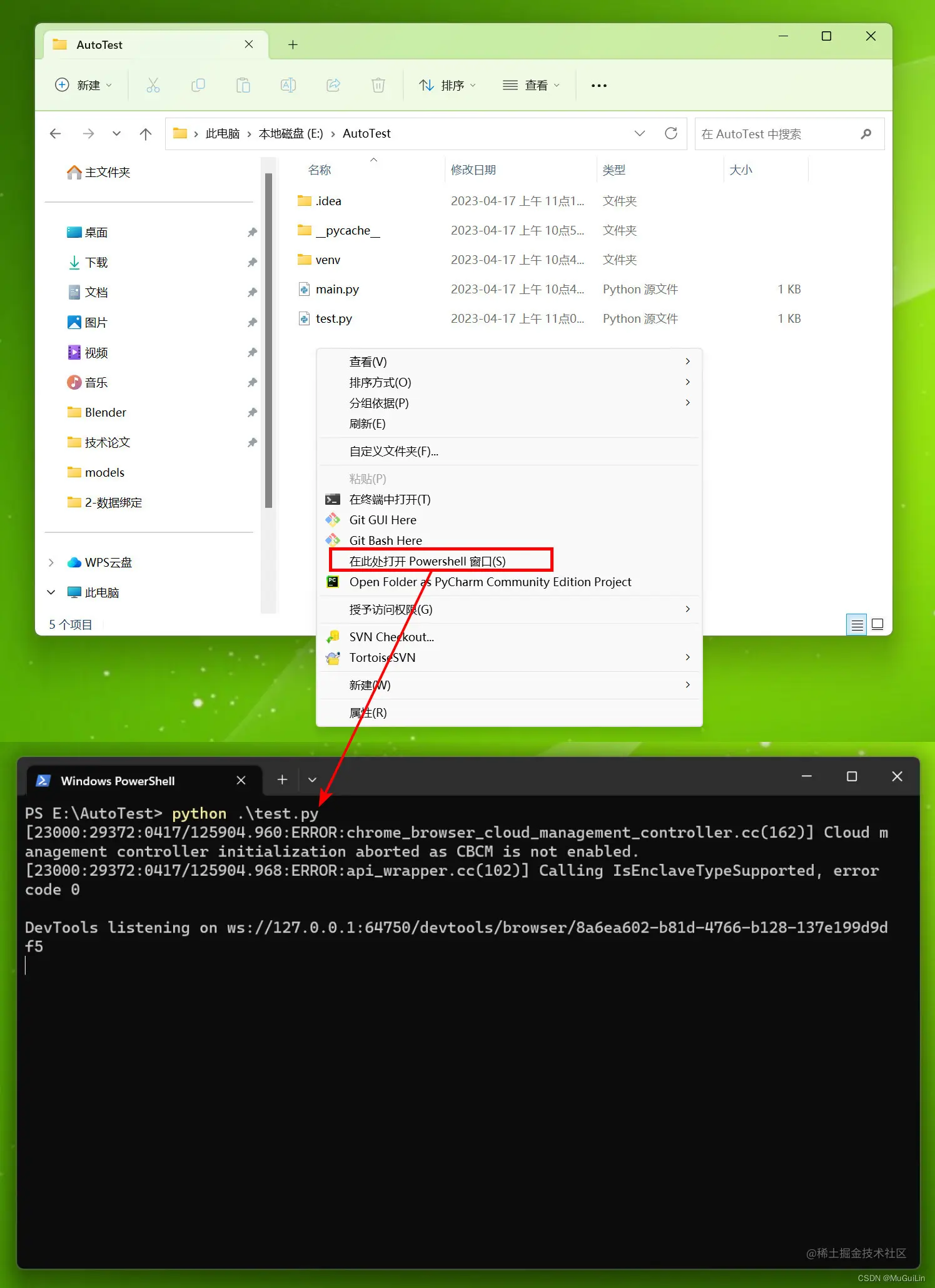Close the AutoTest Explorer tab
Image resolution: width=935 pixels, height=1288 pixels.
(249, 44)
